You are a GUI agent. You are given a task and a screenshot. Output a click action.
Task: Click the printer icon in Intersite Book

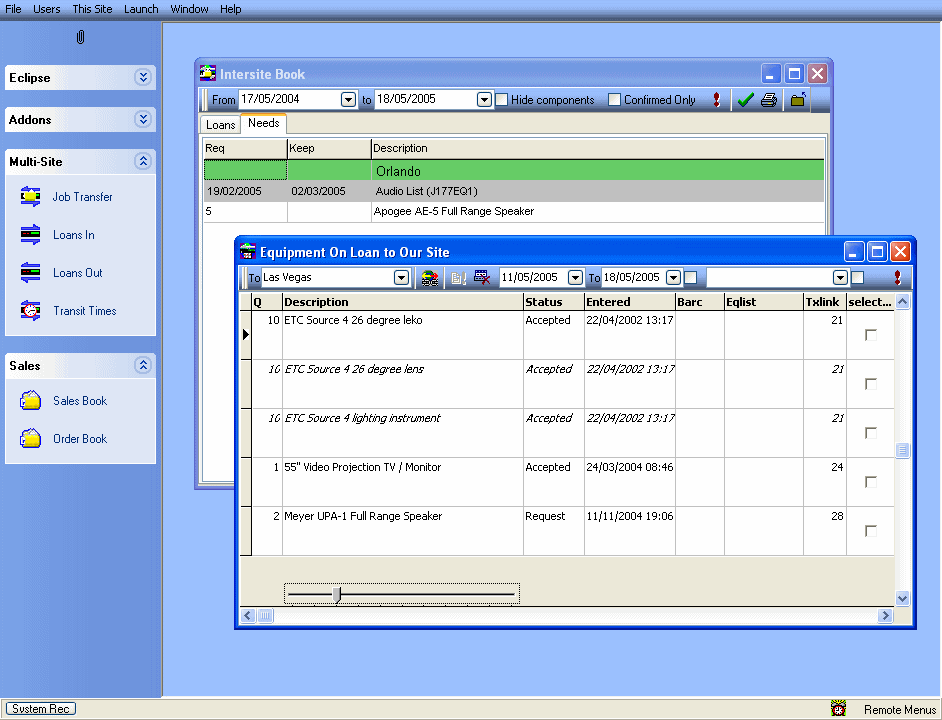tap(769, 100)
